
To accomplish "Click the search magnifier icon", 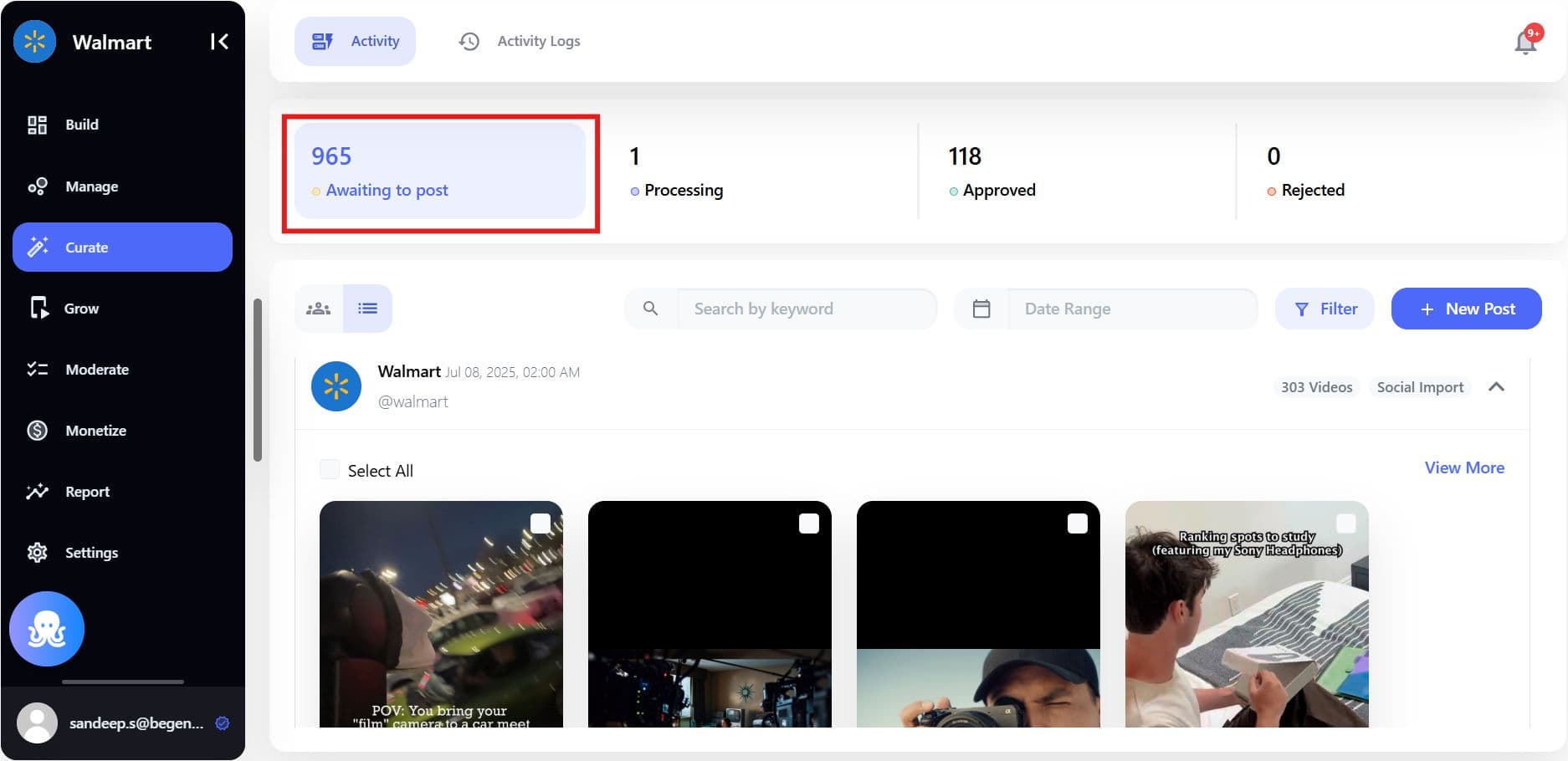I will pyautogui.click(x=650, y=309).
